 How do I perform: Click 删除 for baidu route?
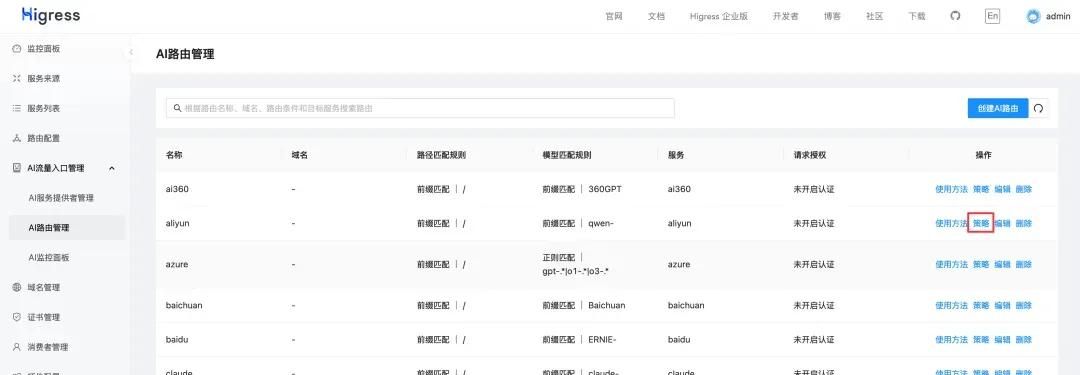(x=1024, y=340)
